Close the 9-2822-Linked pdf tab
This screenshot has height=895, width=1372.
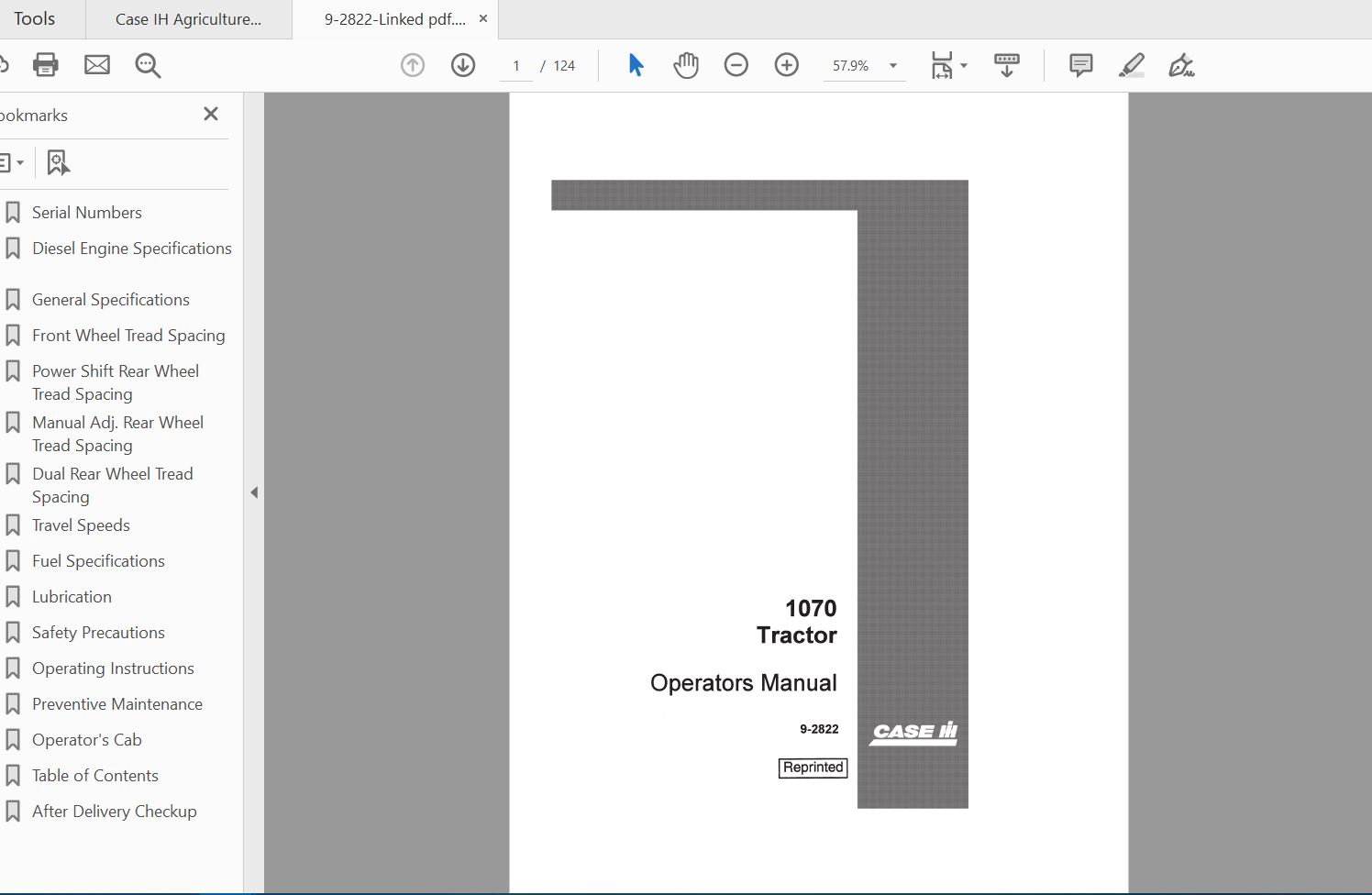point(483,18)
